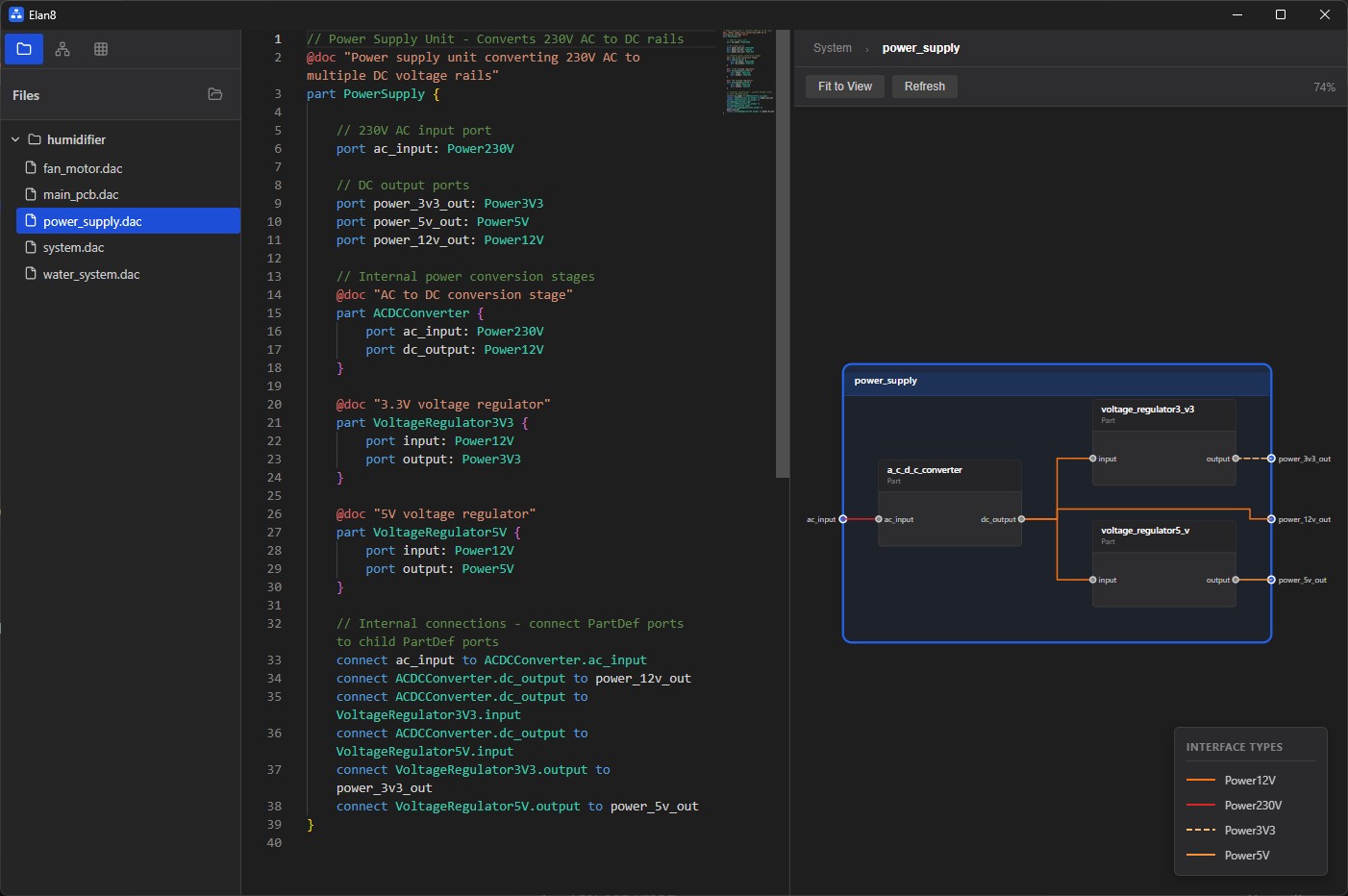Click the open-folder icon beside Files header
Image resolution: width=1348 pixels, height=896 pixels.
point(214,94)
